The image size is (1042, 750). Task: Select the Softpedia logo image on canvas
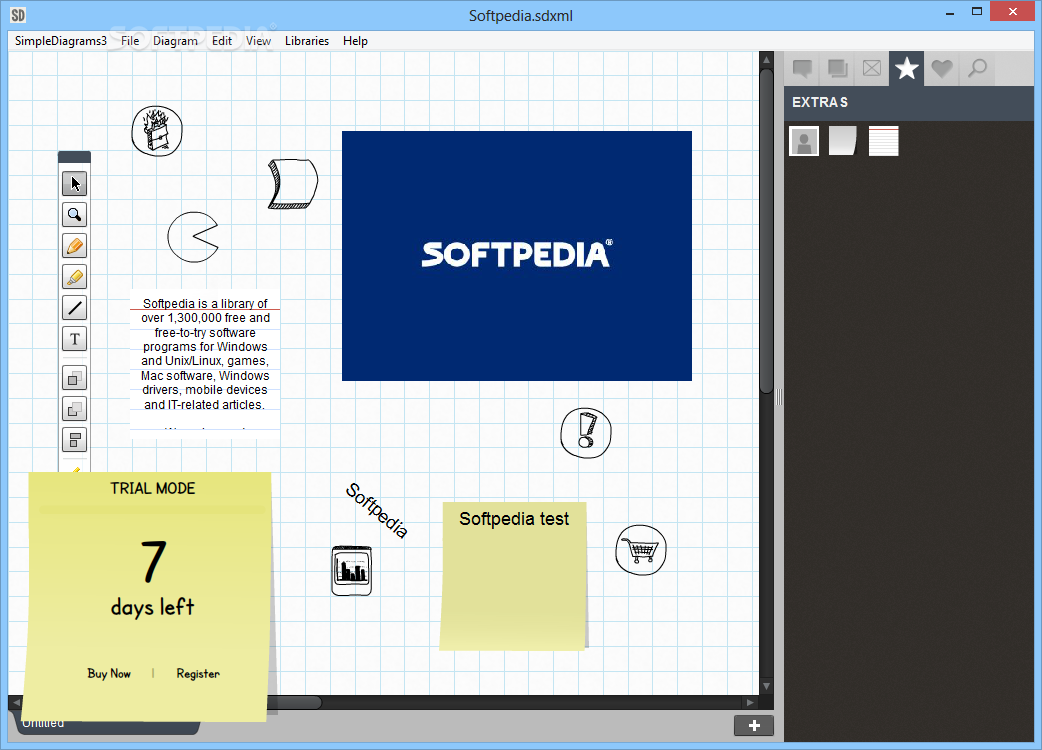coord(517,256)
